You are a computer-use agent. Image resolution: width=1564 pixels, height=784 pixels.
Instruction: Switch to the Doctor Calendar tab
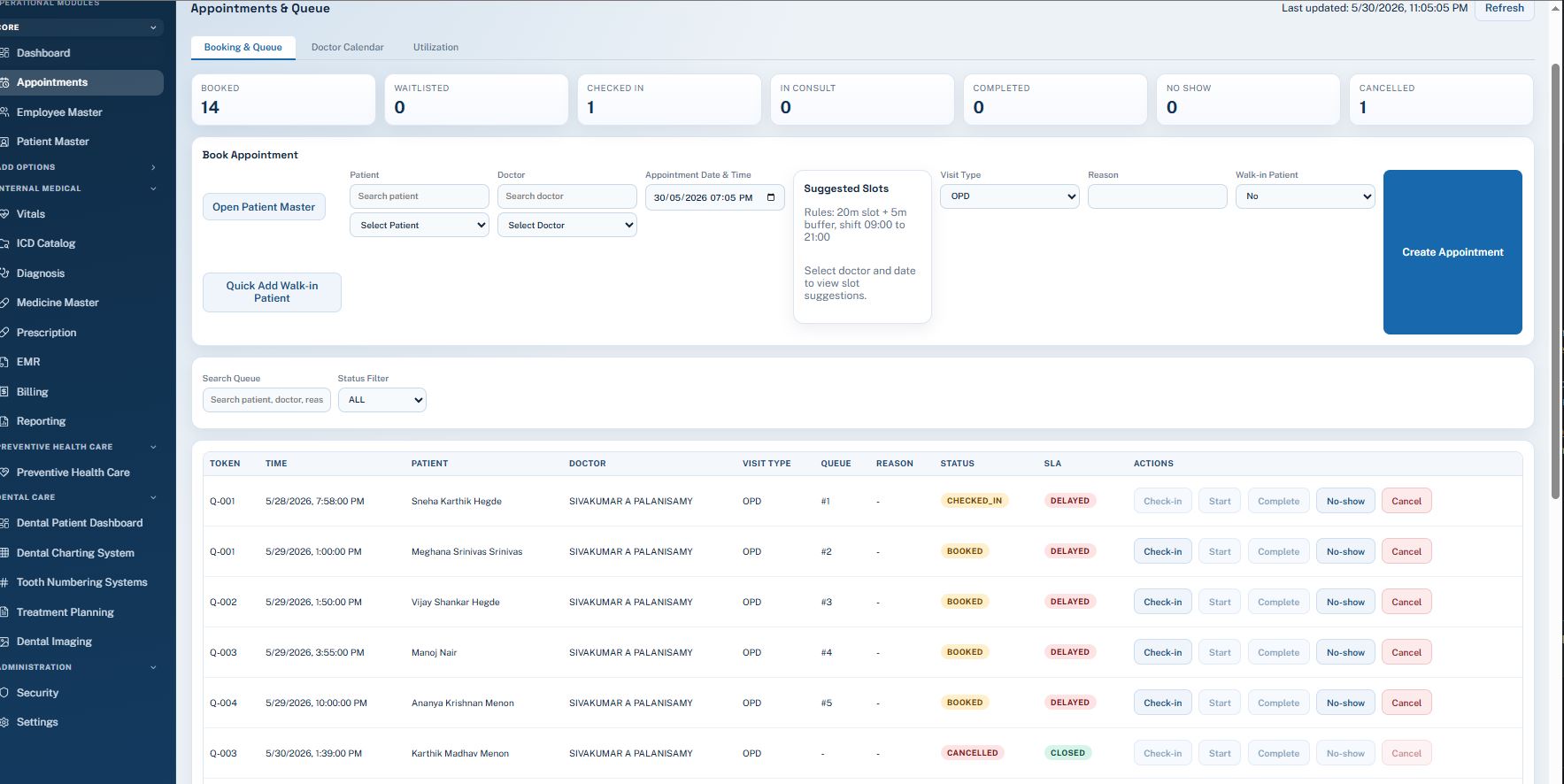[x=347, y=47]
